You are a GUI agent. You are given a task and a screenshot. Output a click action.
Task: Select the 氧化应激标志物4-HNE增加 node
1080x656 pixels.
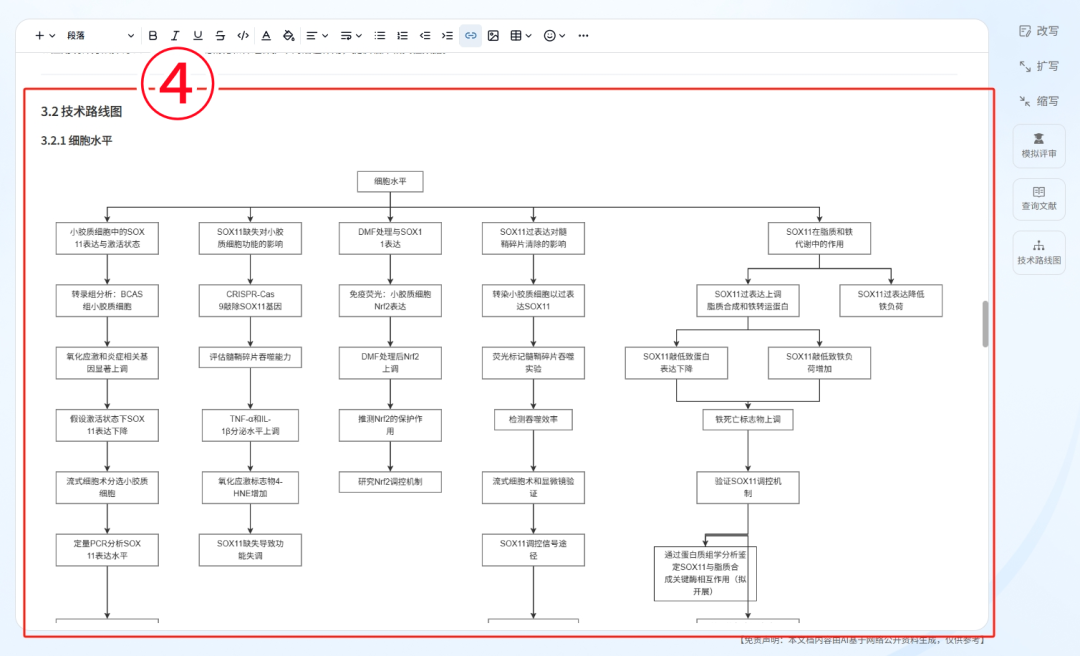pos(250,488)
